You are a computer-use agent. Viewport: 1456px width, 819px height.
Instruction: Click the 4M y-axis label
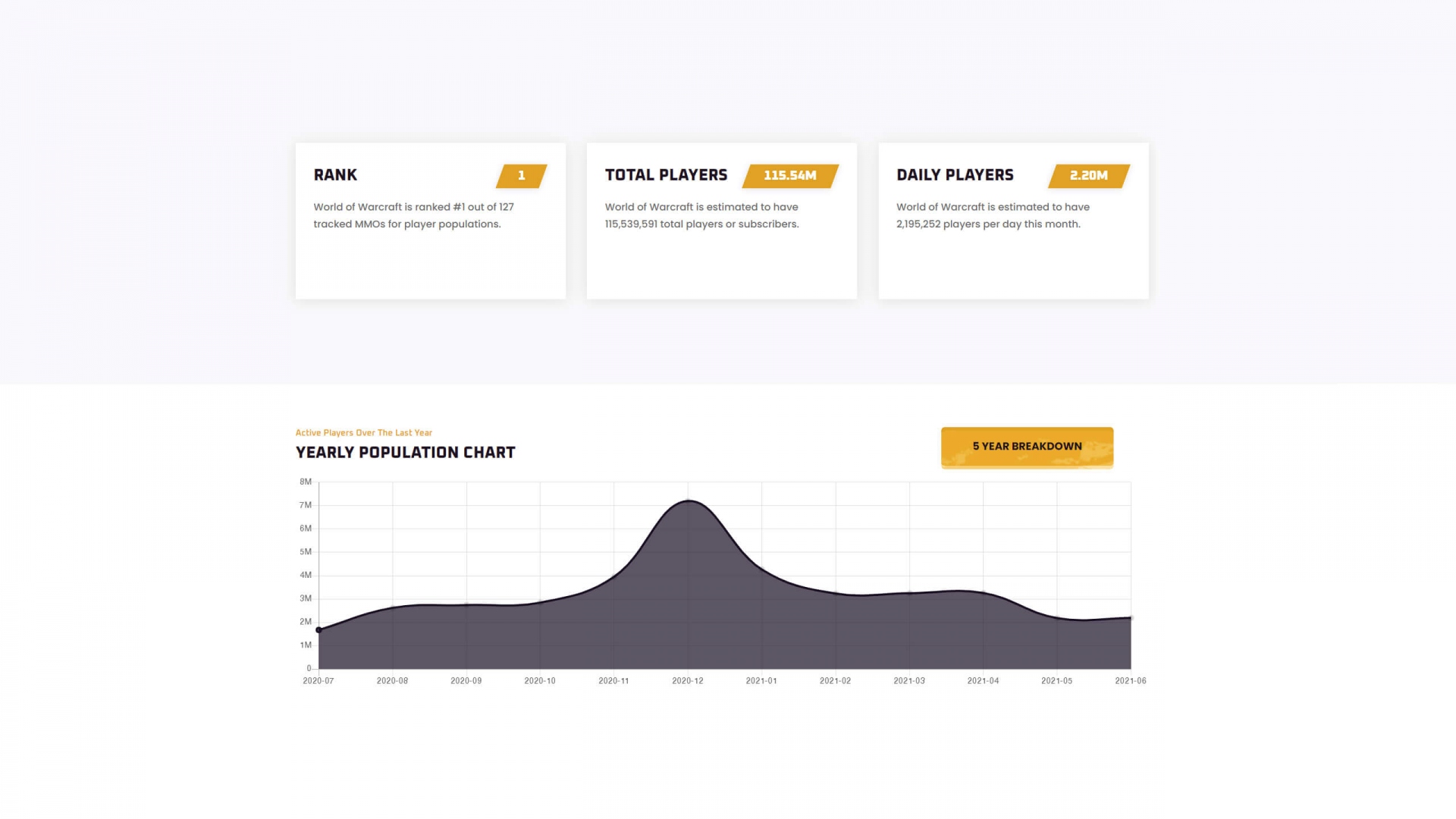[306, 576]
